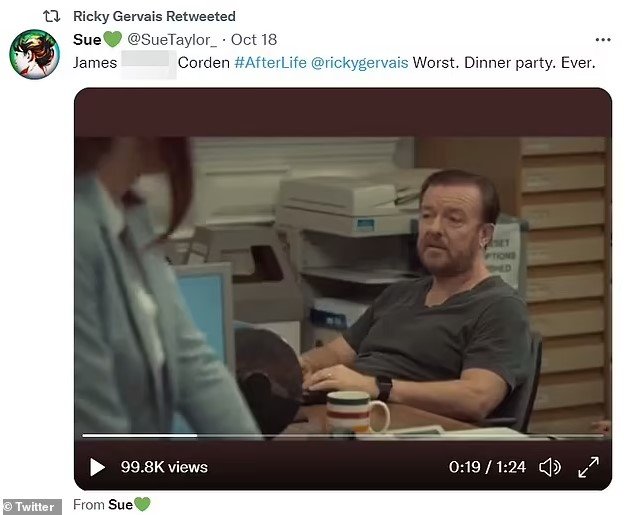Screen dimensions: 627x515
Task: Click the 99.8K views counter
Action: click(164, 467)
